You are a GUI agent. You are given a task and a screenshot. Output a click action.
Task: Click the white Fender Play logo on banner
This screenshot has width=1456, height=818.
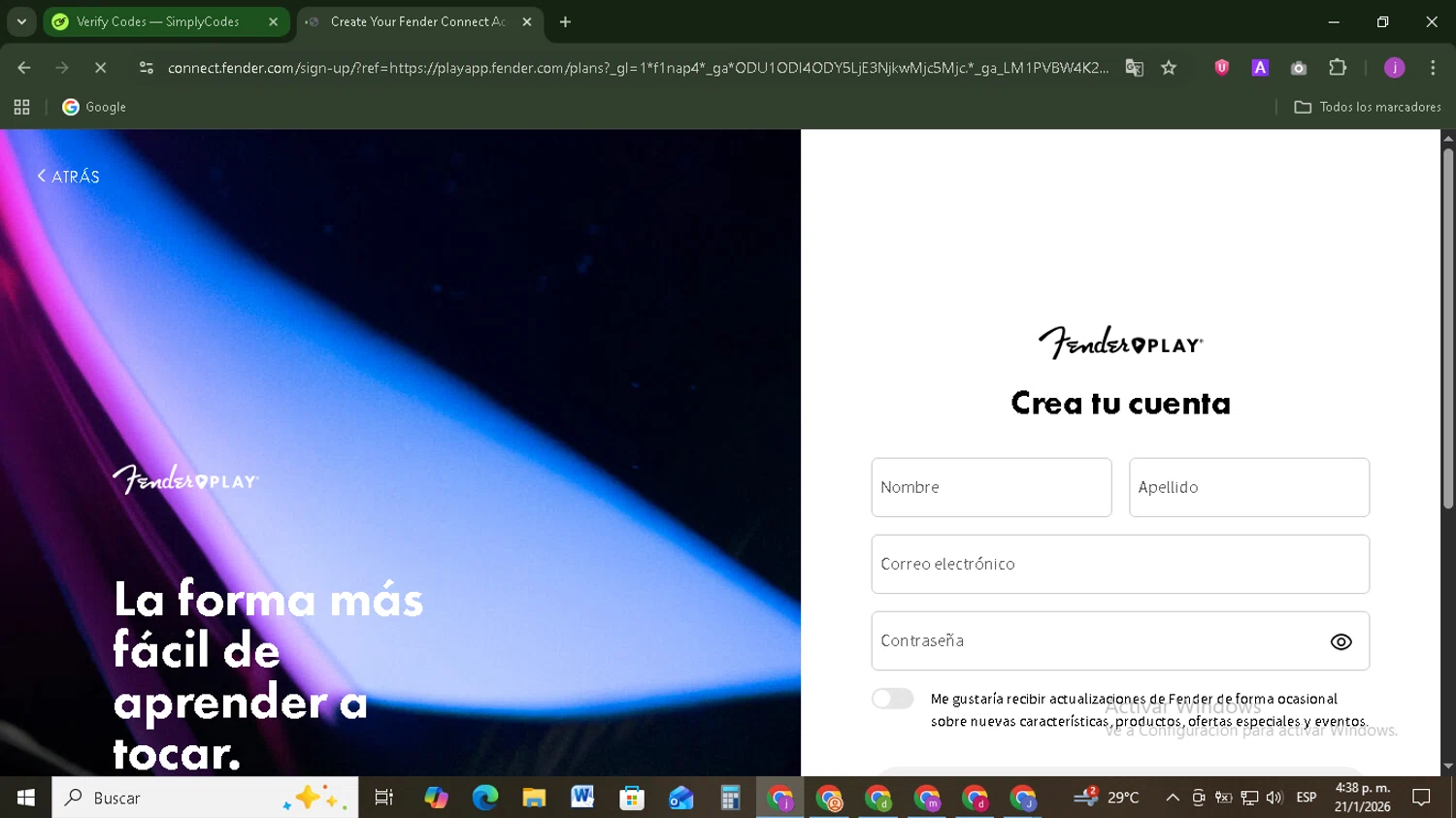185,479
